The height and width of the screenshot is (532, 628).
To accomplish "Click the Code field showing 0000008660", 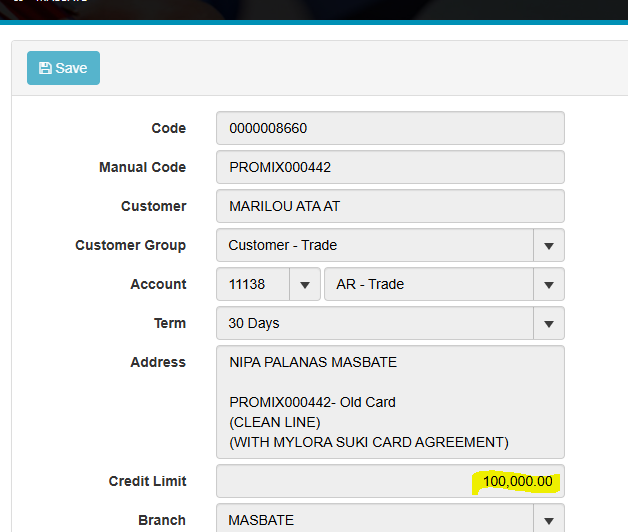I will coord(390,128).
